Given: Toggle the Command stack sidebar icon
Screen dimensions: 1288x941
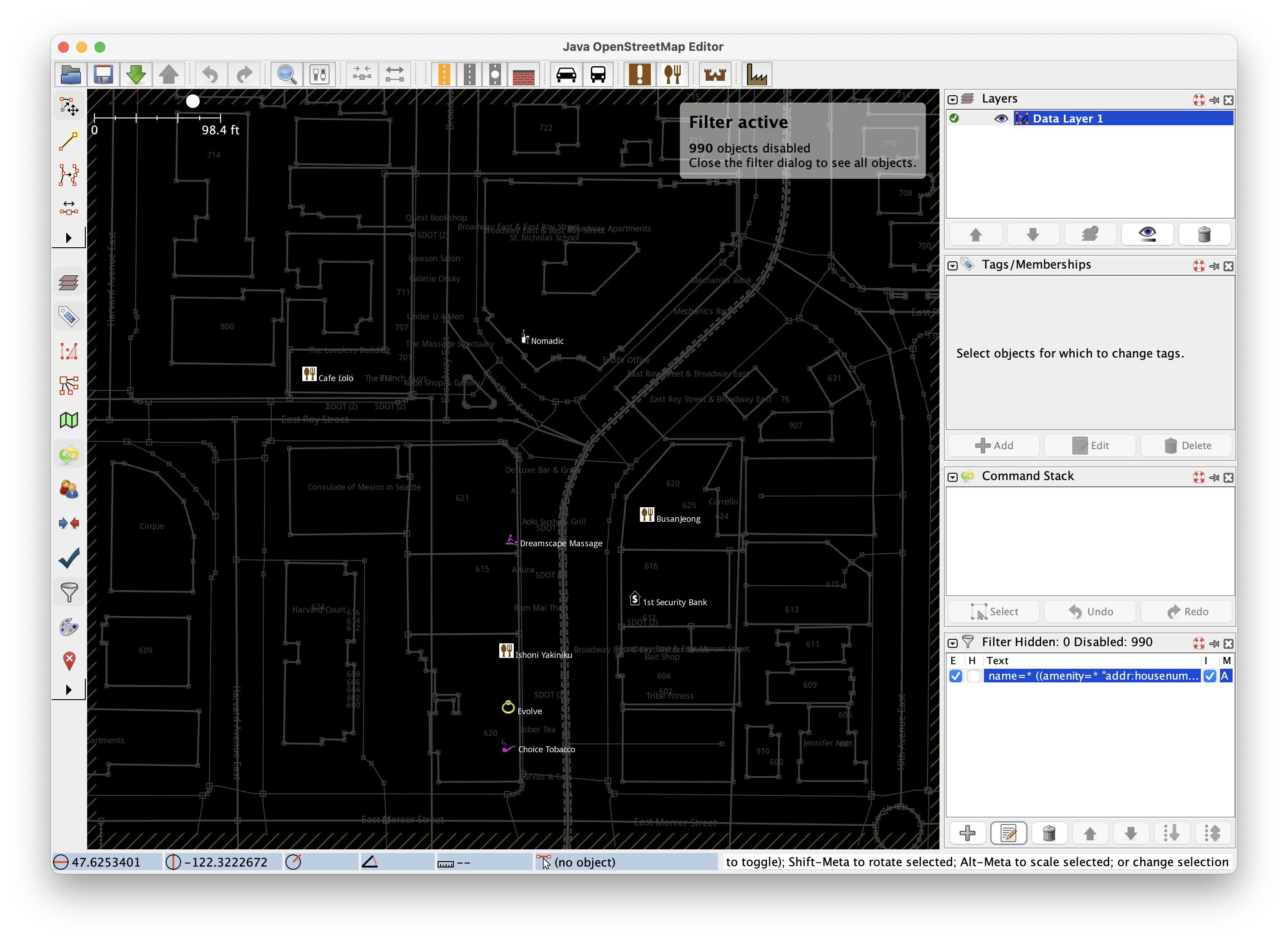Looking at the screenshot, I should click(69, 455).
